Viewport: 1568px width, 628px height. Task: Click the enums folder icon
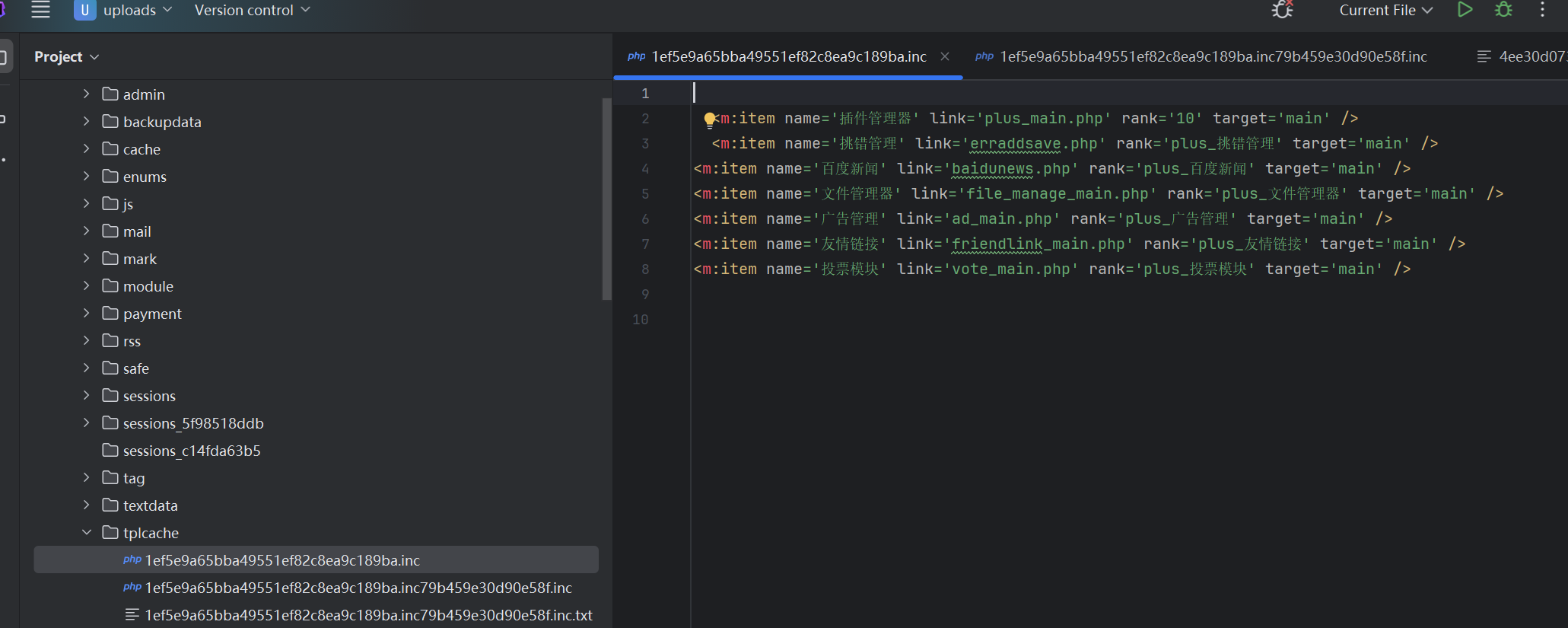pos(110,176)
